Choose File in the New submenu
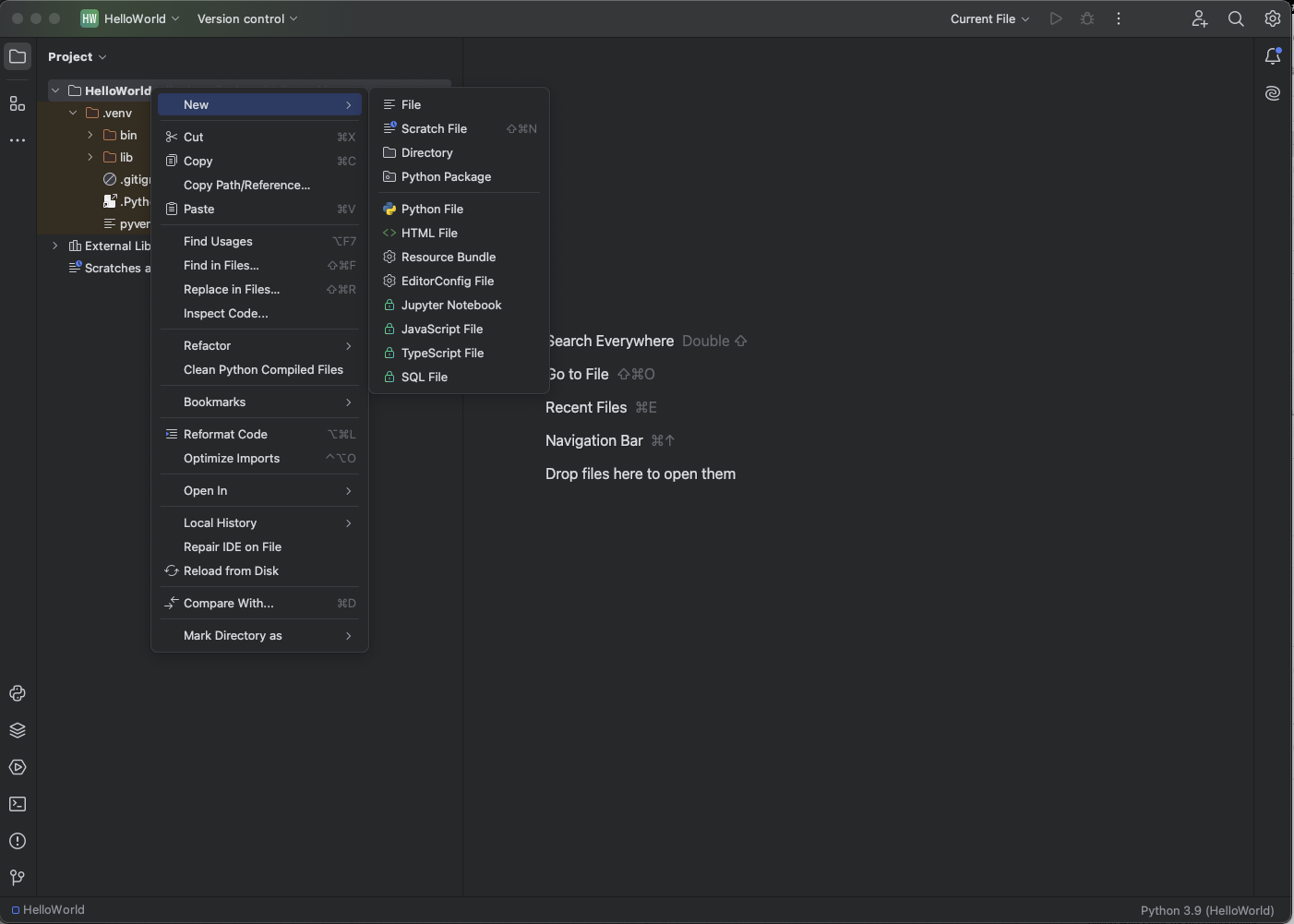Image resolution: width=1294 pixels, height=924 pixels. (x=459, y=104)
